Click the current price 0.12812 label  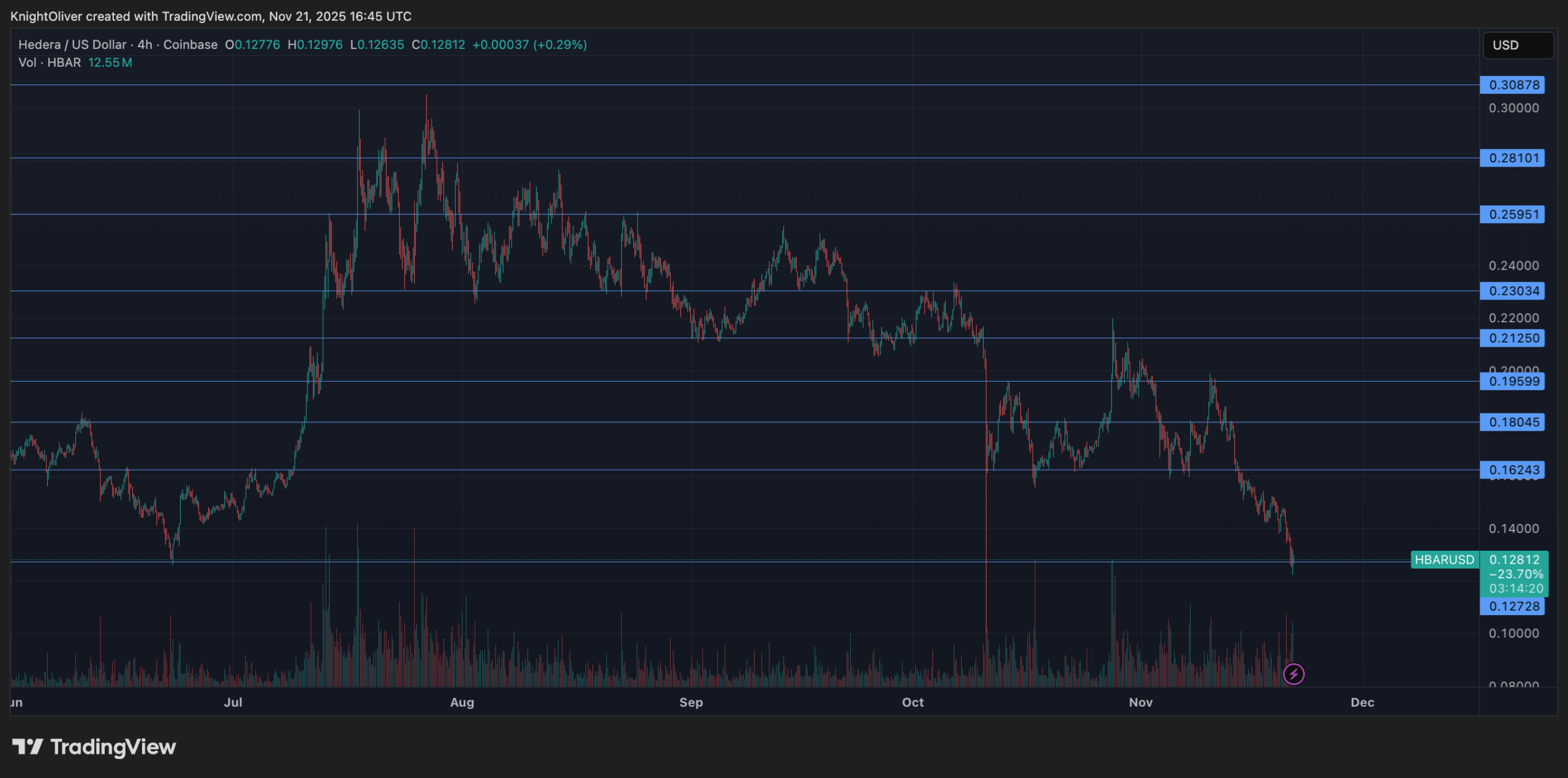pyautogui.click(x=1513, y=560)
